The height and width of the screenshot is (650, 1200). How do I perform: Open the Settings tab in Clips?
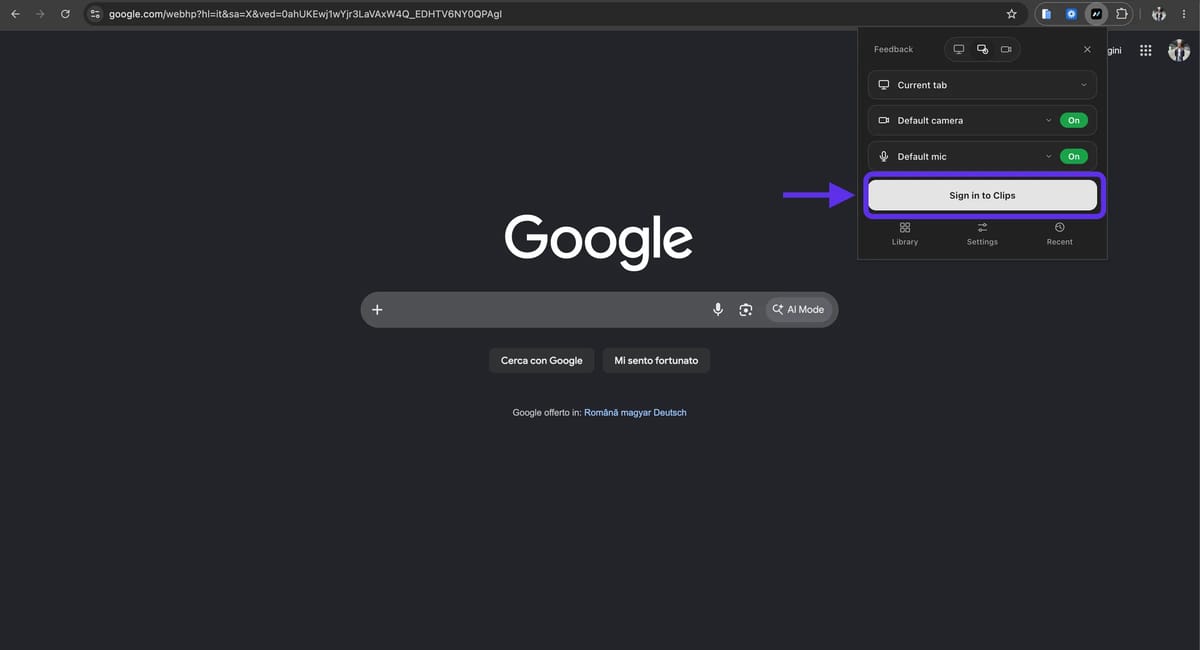pyautogui.click(x=982, y=234)
